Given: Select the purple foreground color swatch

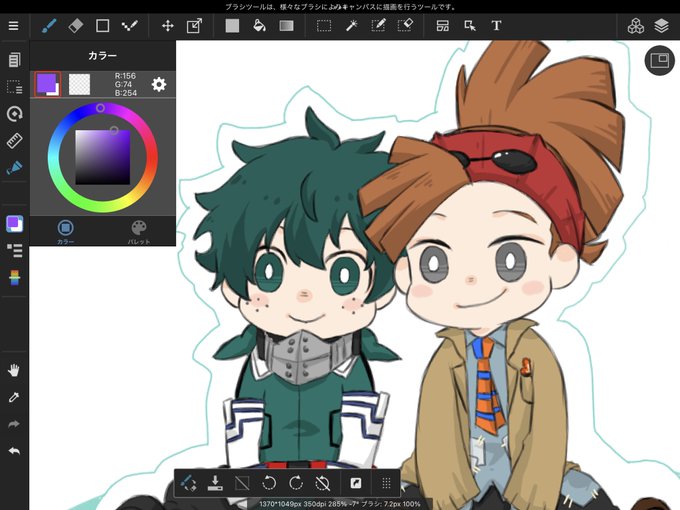Looking at the screenshot, I should (x=47, y=84).
